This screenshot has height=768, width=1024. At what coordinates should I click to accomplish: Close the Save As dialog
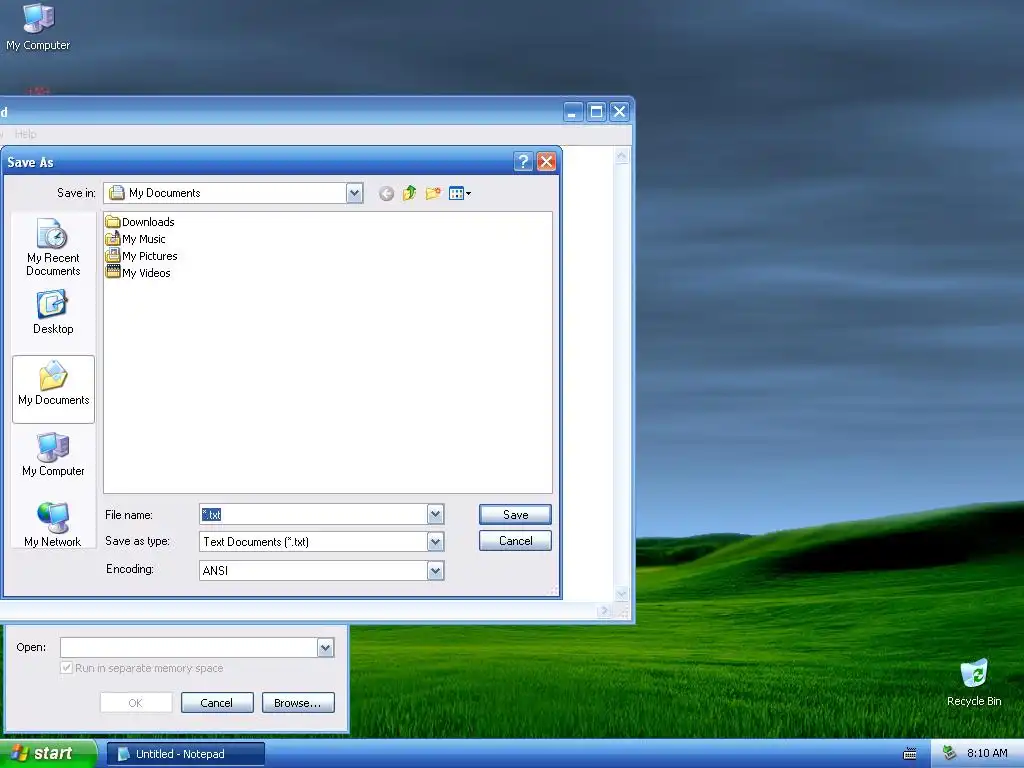pos(547,162)
